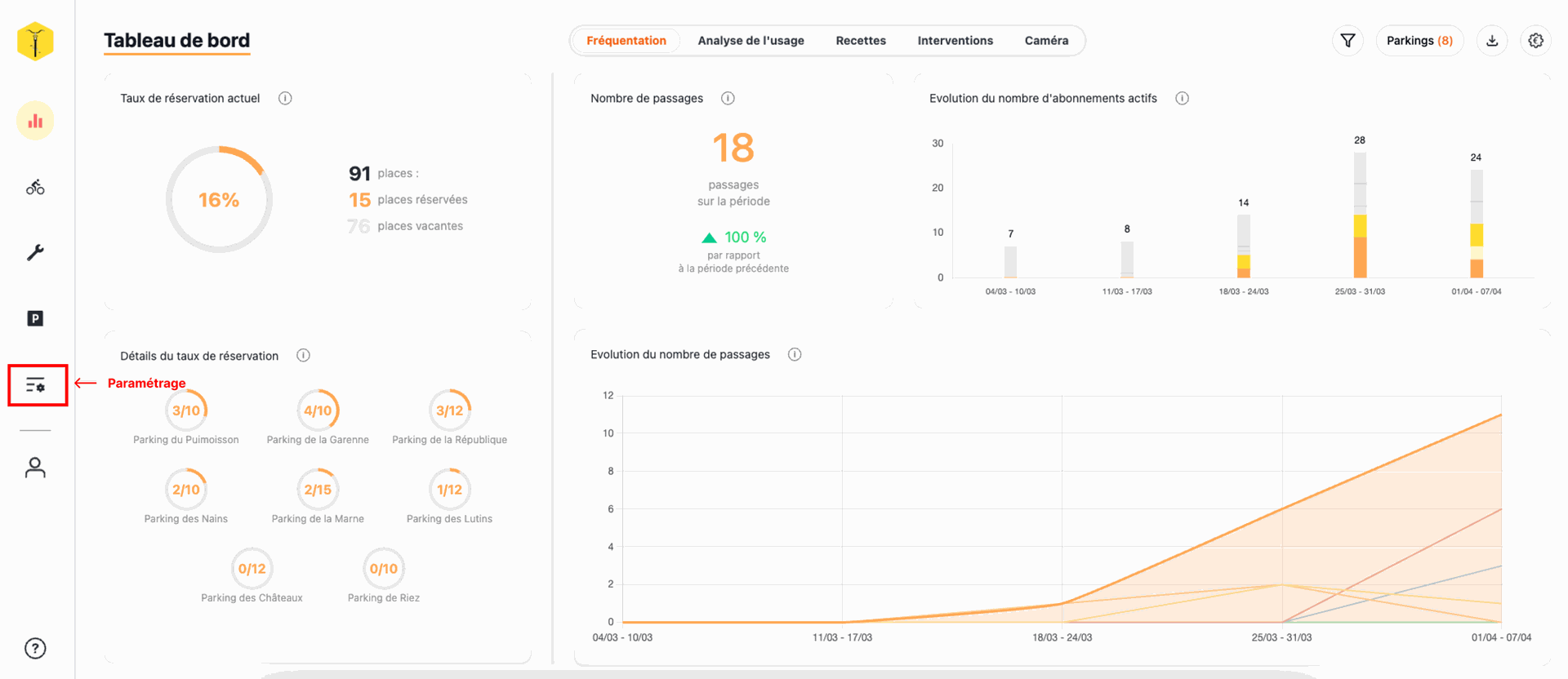The height and width of the screenshot is (679, 1568).
Task: Click the '76 places vacantes' text
Action: [405, 226]
